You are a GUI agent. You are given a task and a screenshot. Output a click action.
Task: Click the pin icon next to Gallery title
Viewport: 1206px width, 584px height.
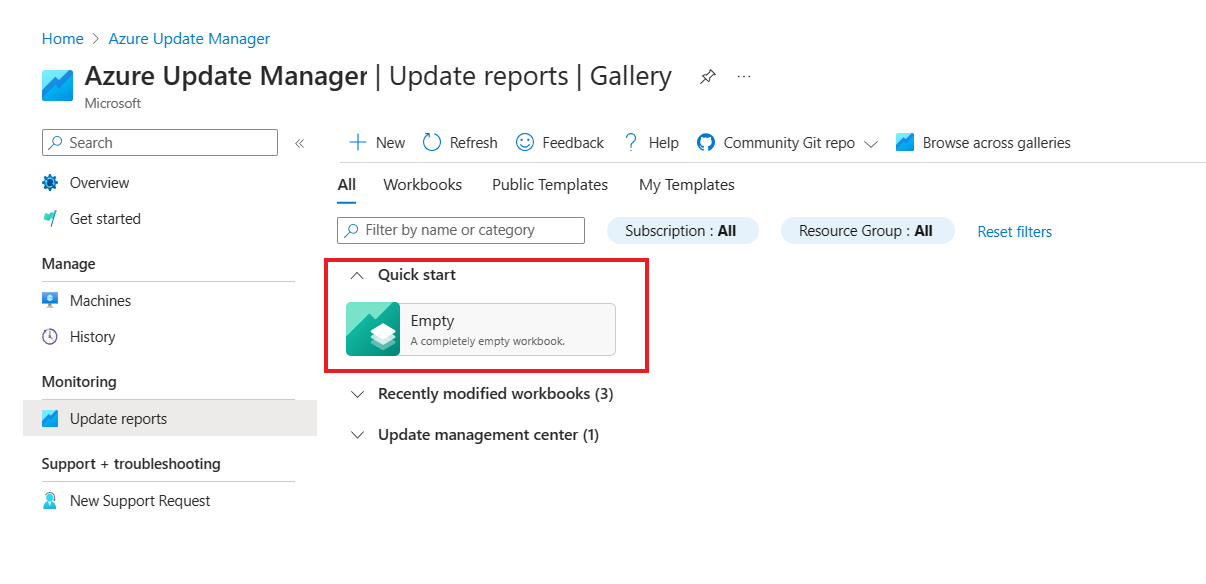pos(708,76)
